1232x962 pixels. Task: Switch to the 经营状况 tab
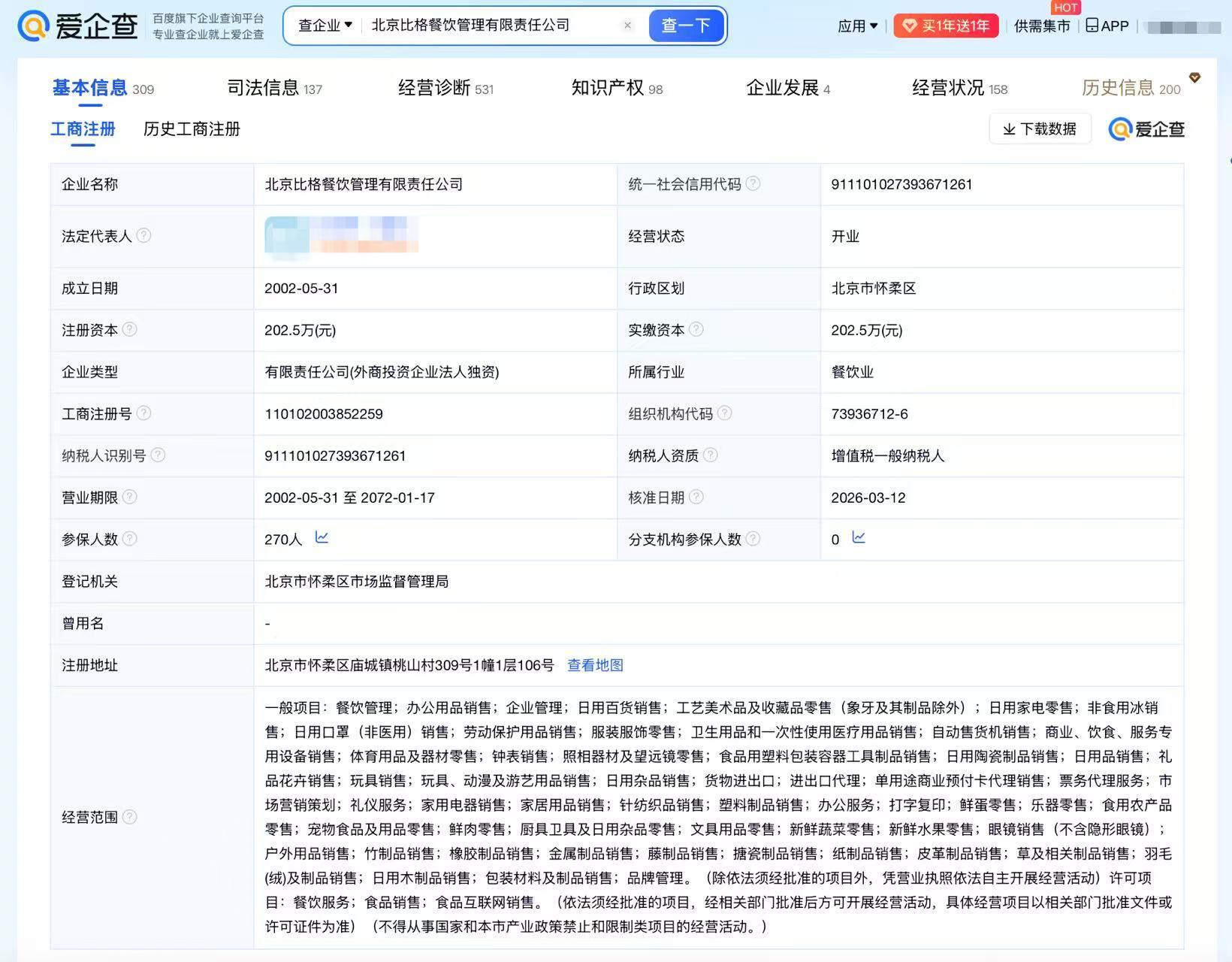click(x=959, y=89)
